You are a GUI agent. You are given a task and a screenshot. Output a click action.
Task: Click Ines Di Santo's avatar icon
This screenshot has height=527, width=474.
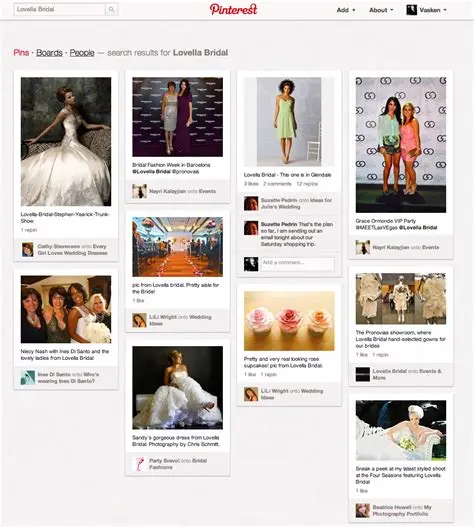28,377
